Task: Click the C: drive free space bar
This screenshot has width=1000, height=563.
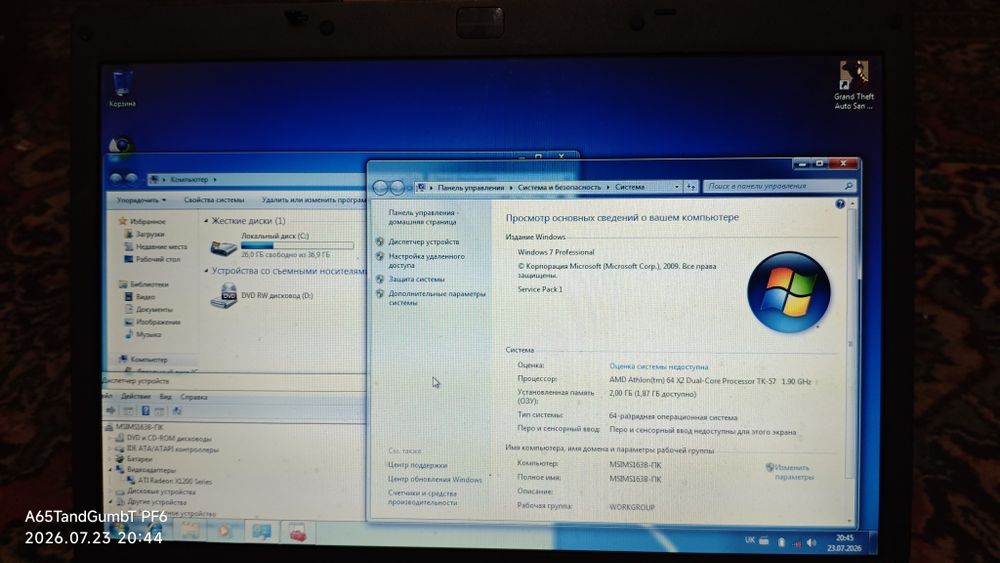Action: (x=297, y=245)
